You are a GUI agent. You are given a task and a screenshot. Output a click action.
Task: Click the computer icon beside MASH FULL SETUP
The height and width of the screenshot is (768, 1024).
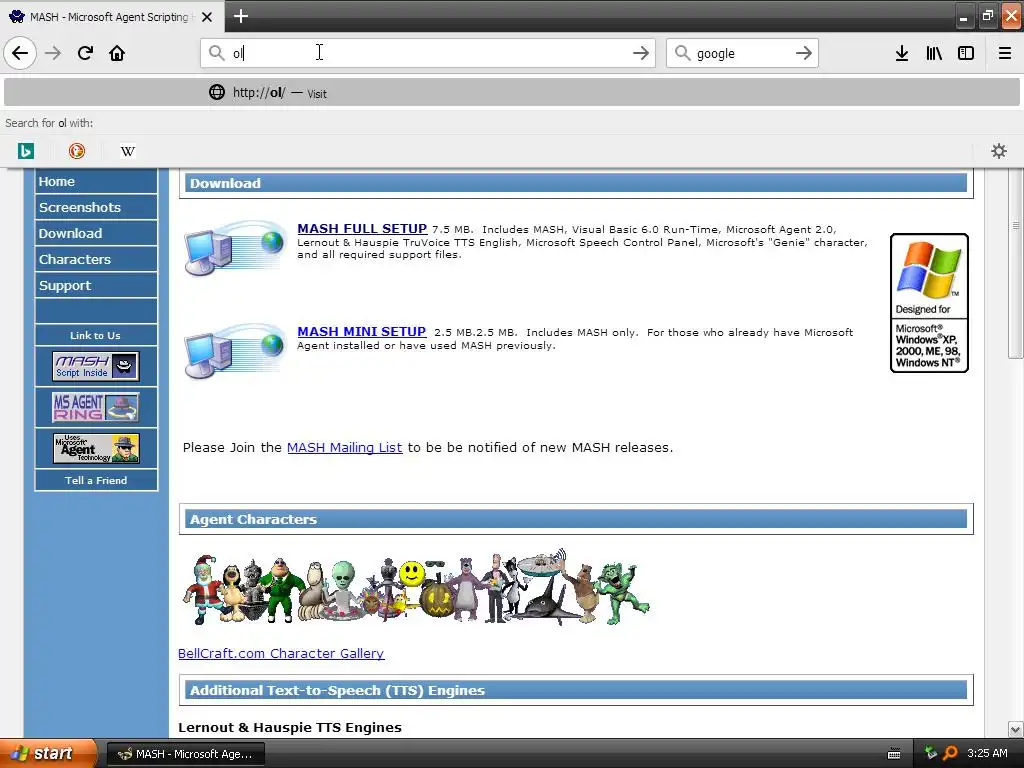click(234, 248)
